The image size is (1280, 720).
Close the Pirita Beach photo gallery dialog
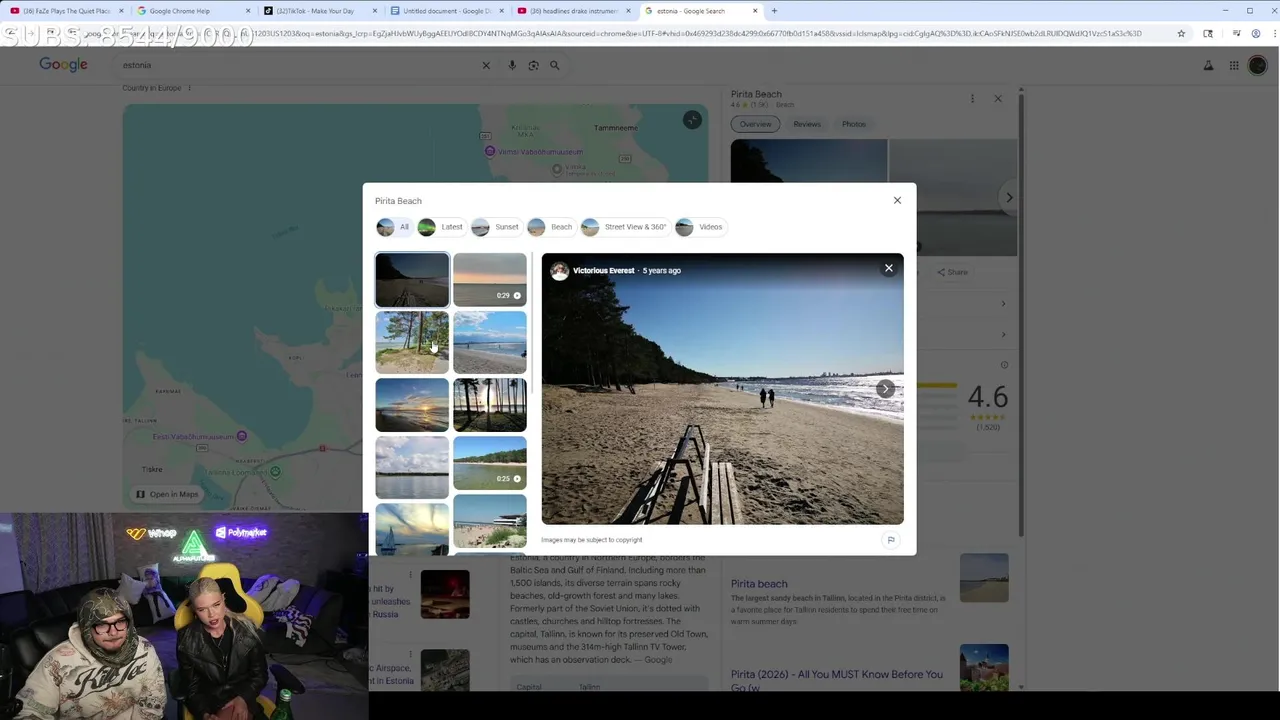pos(897,200)
